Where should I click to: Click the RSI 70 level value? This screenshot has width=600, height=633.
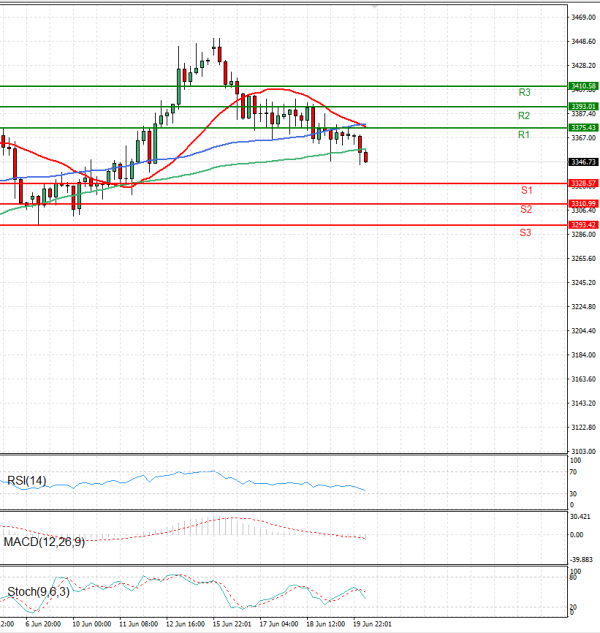coord(573,472)
